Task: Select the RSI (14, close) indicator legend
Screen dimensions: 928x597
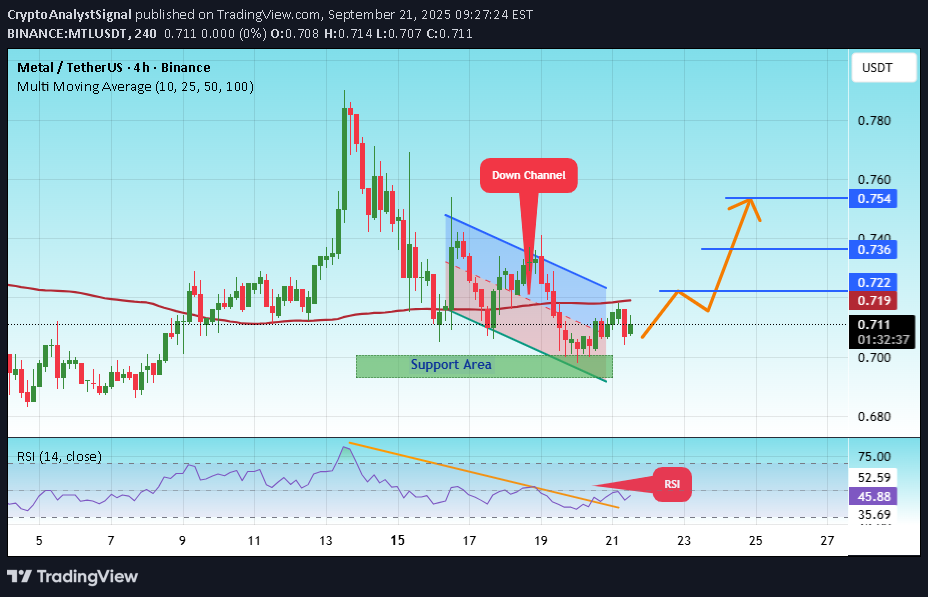Action: pos(59,456)
